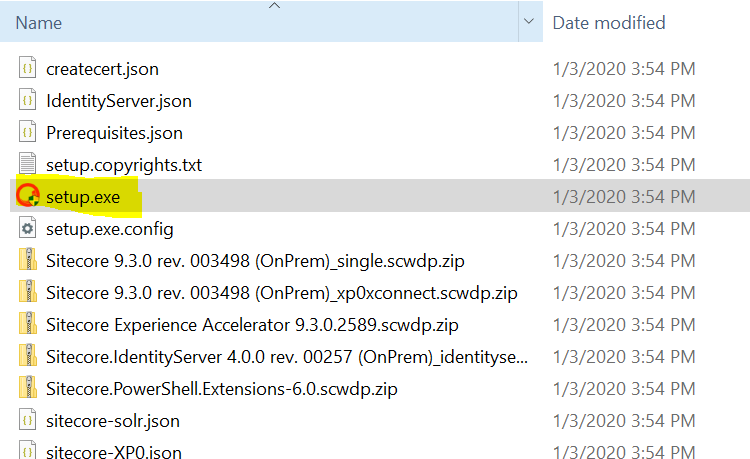The image size is (750, 459).
Task: Click the date modified of createcert.json
Action: (624, 69)
